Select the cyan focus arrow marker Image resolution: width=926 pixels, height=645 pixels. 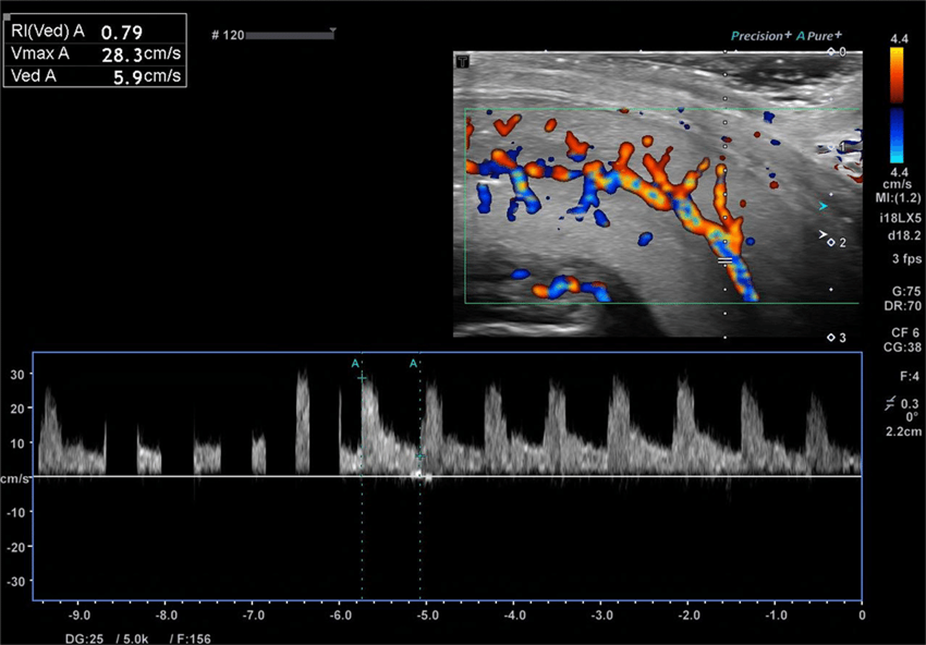point(822,206)
